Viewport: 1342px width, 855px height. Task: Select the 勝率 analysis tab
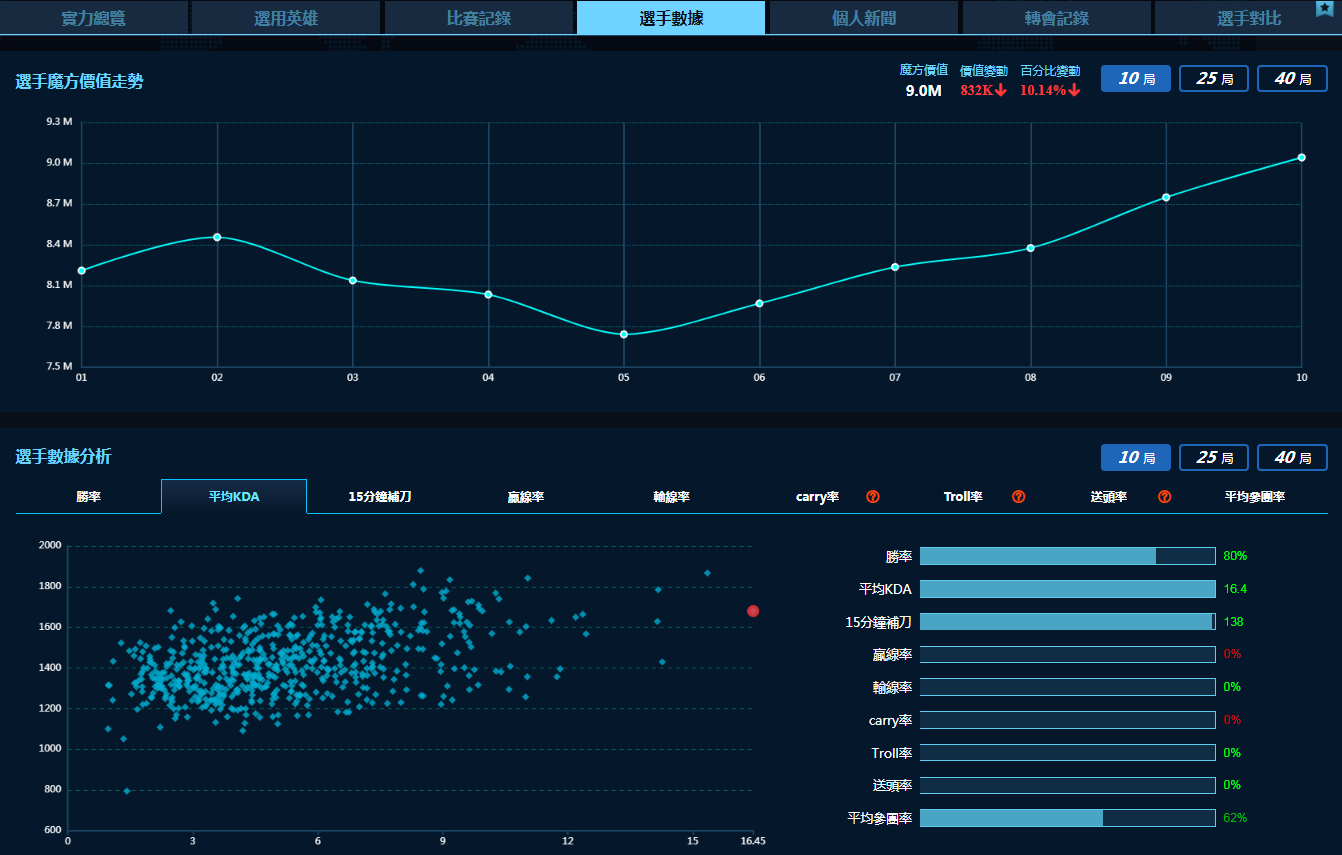pyautogui.click(x=88, y=497)
